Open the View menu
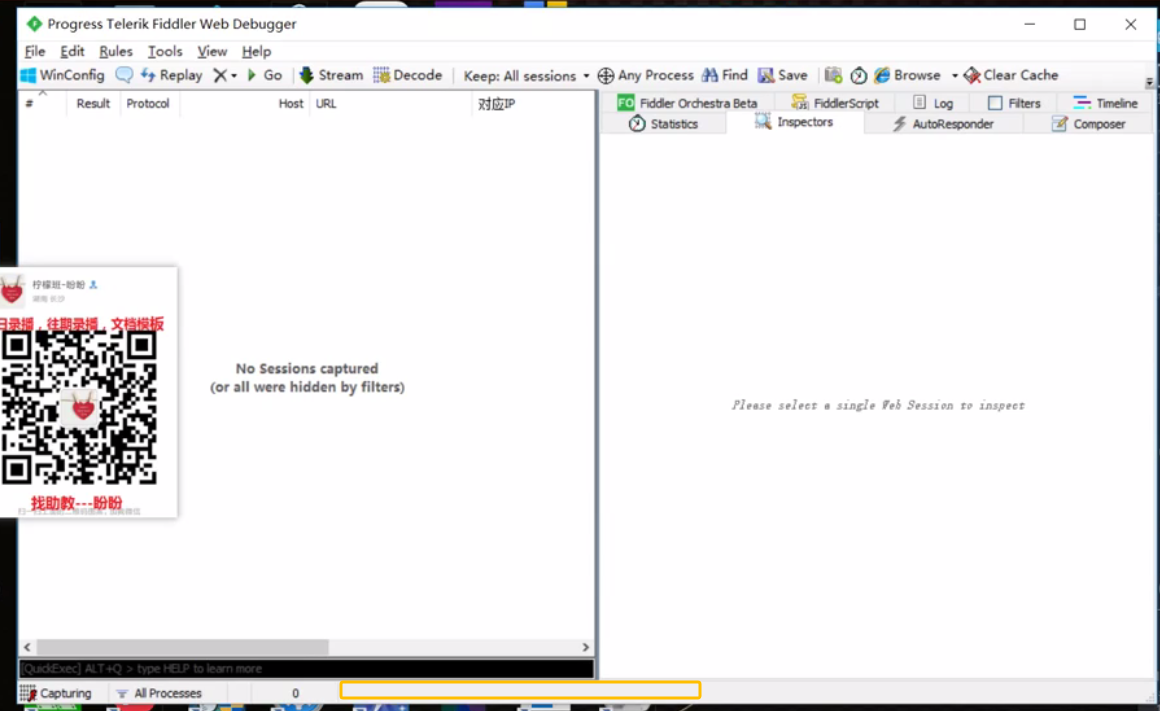The width and height of the screenshot is (1160, 711). 212,51
